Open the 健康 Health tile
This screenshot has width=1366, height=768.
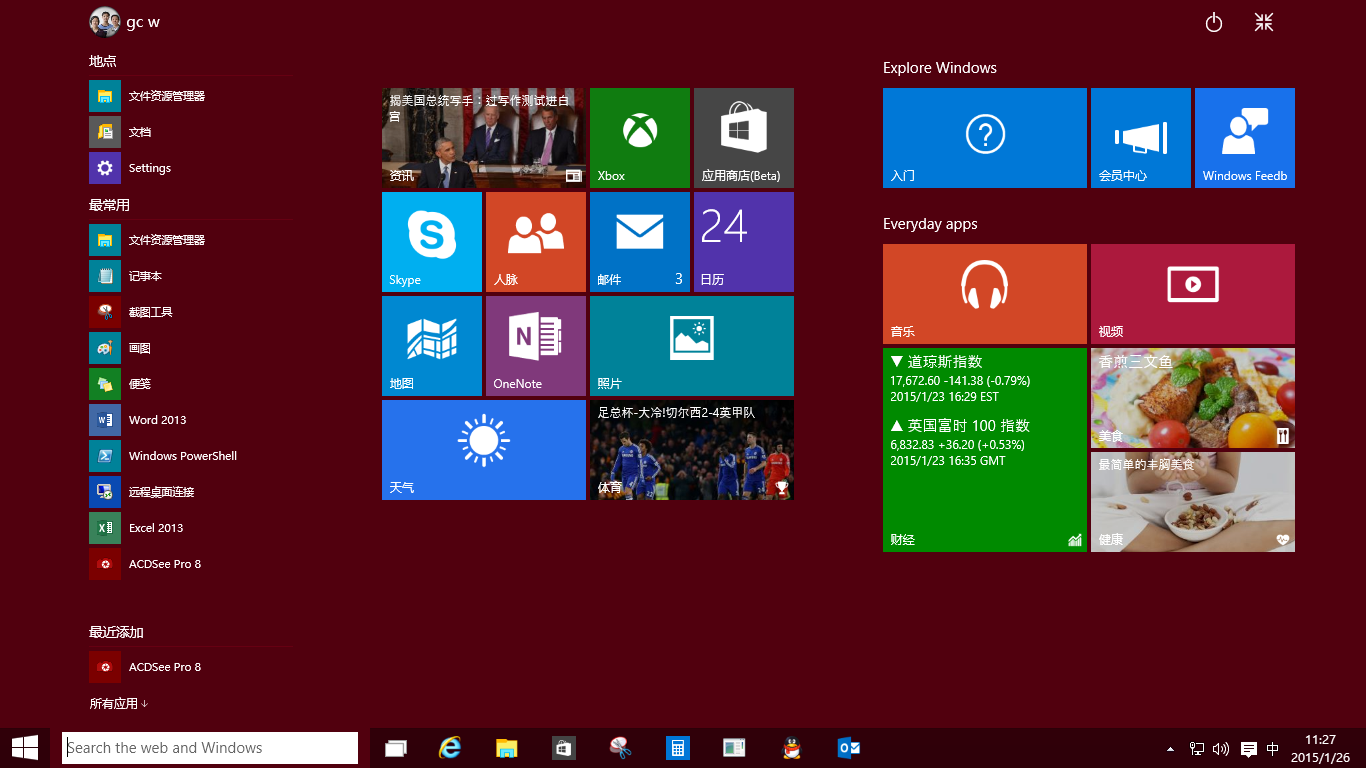pyautogui.click(x=1193, y=502)
